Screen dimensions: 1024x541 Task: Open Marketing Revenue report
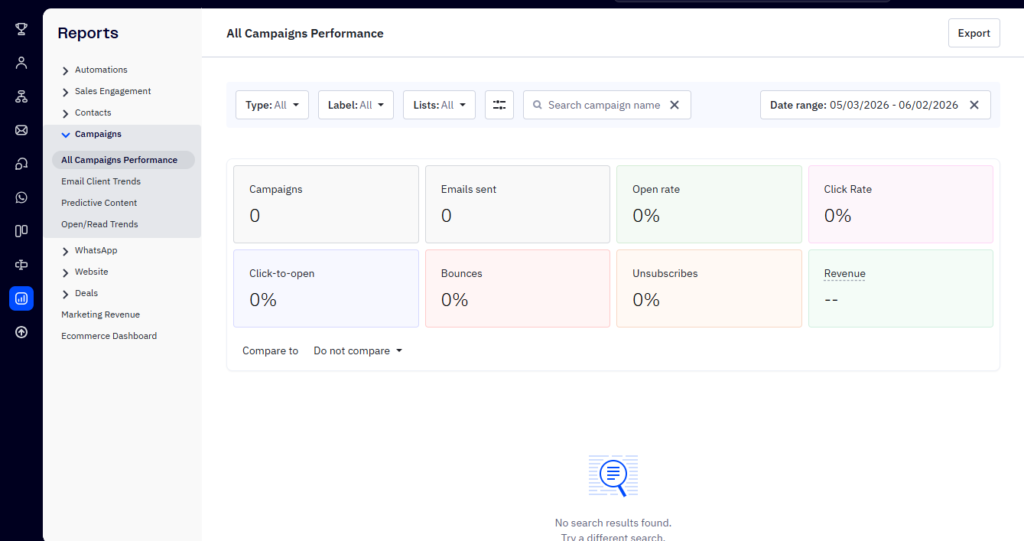101,315
